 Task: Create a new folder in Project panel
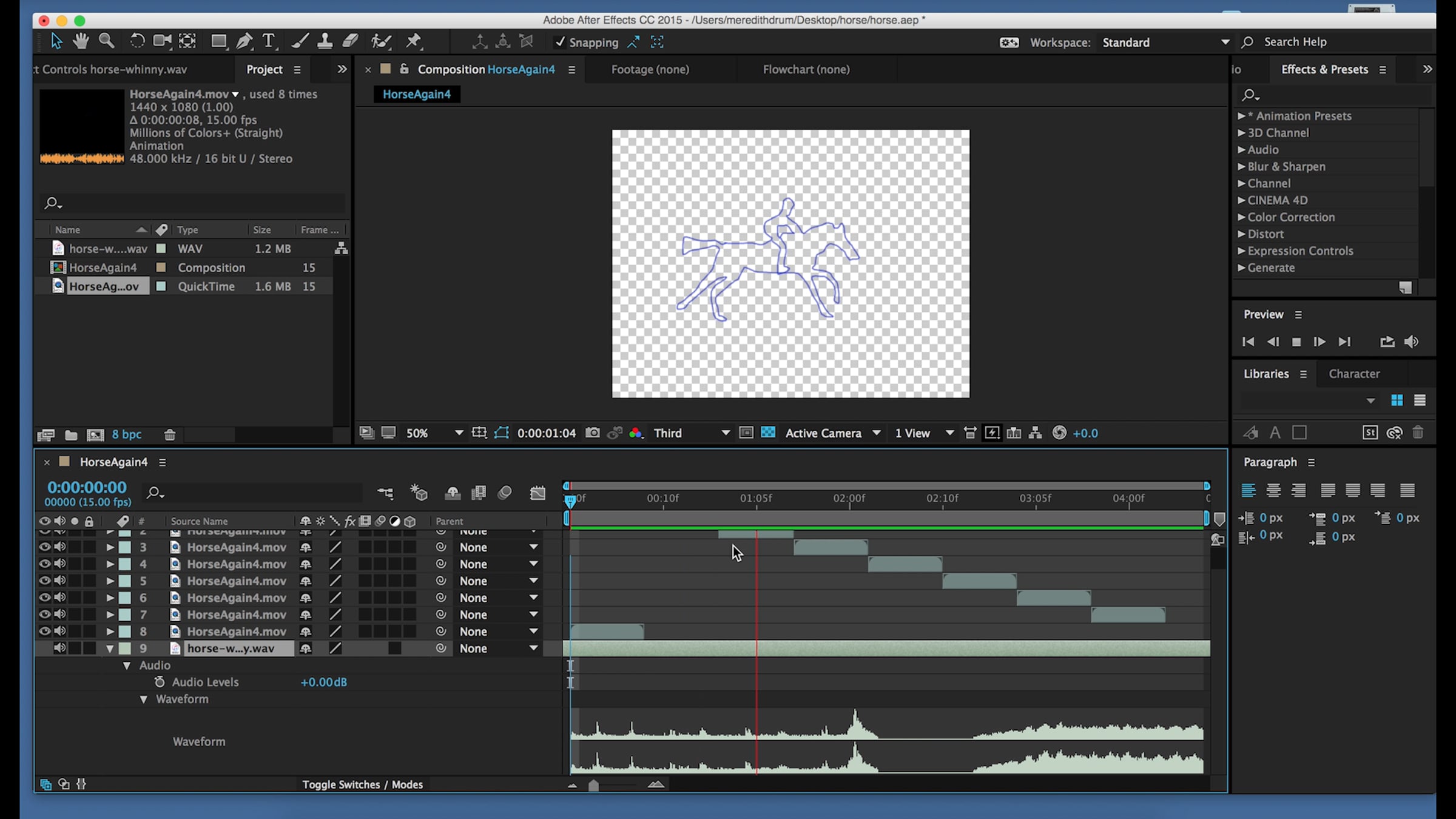click(x=71, y=434)
